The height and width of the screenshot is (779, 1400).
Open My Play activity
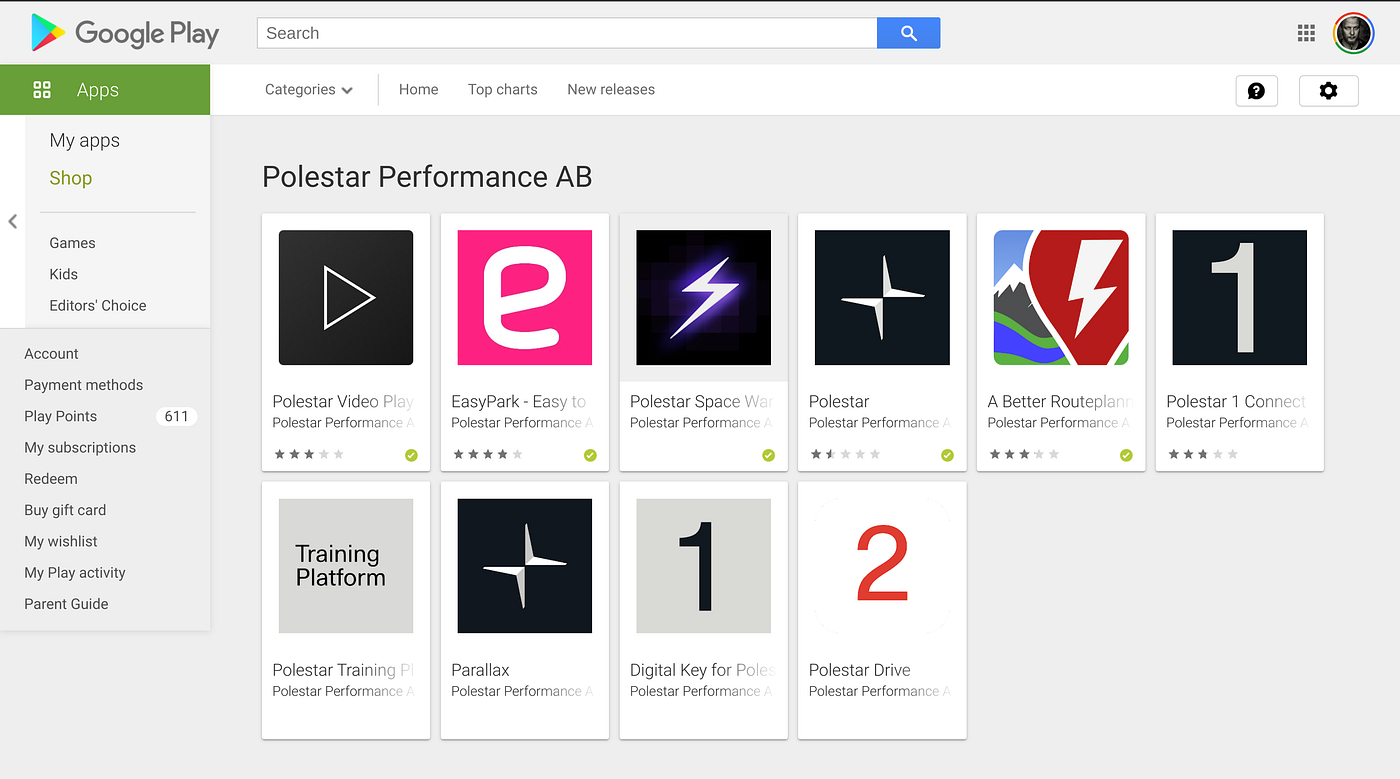click(x=75, y=573)
